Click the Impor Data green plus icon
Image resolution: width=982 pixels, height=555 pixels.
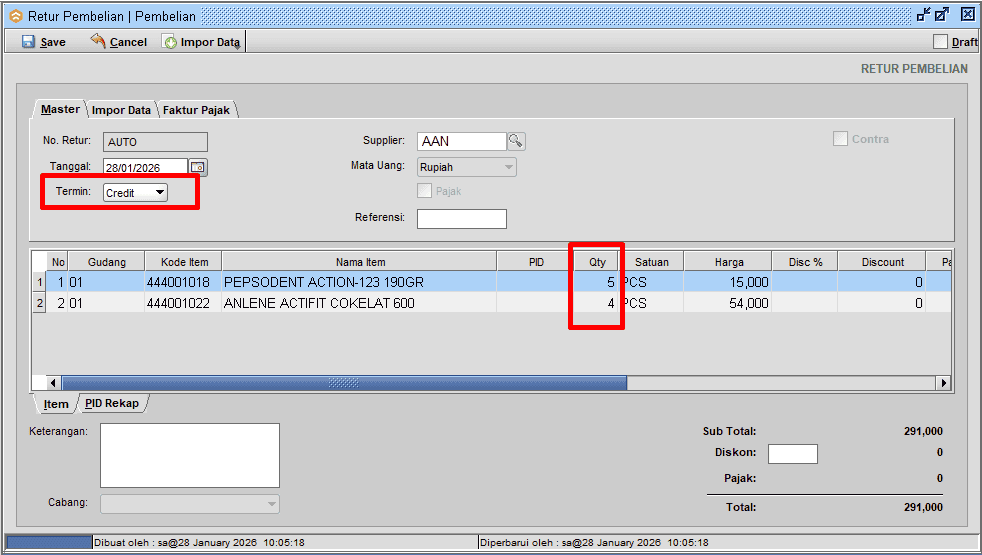[170, 42]
